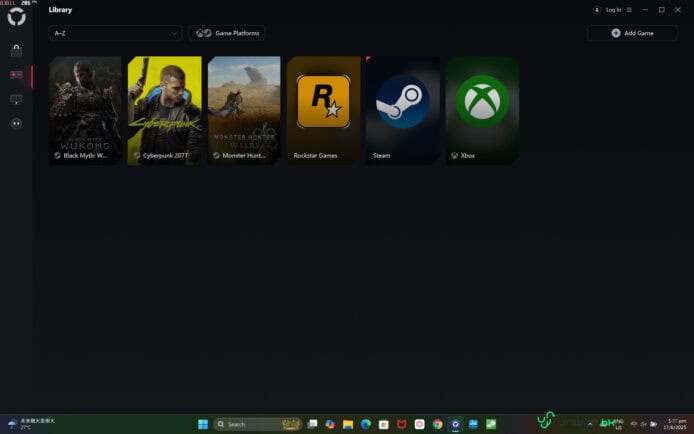
Task: Open the Monster Hunter Wilds game card
Action: point(244,111)
